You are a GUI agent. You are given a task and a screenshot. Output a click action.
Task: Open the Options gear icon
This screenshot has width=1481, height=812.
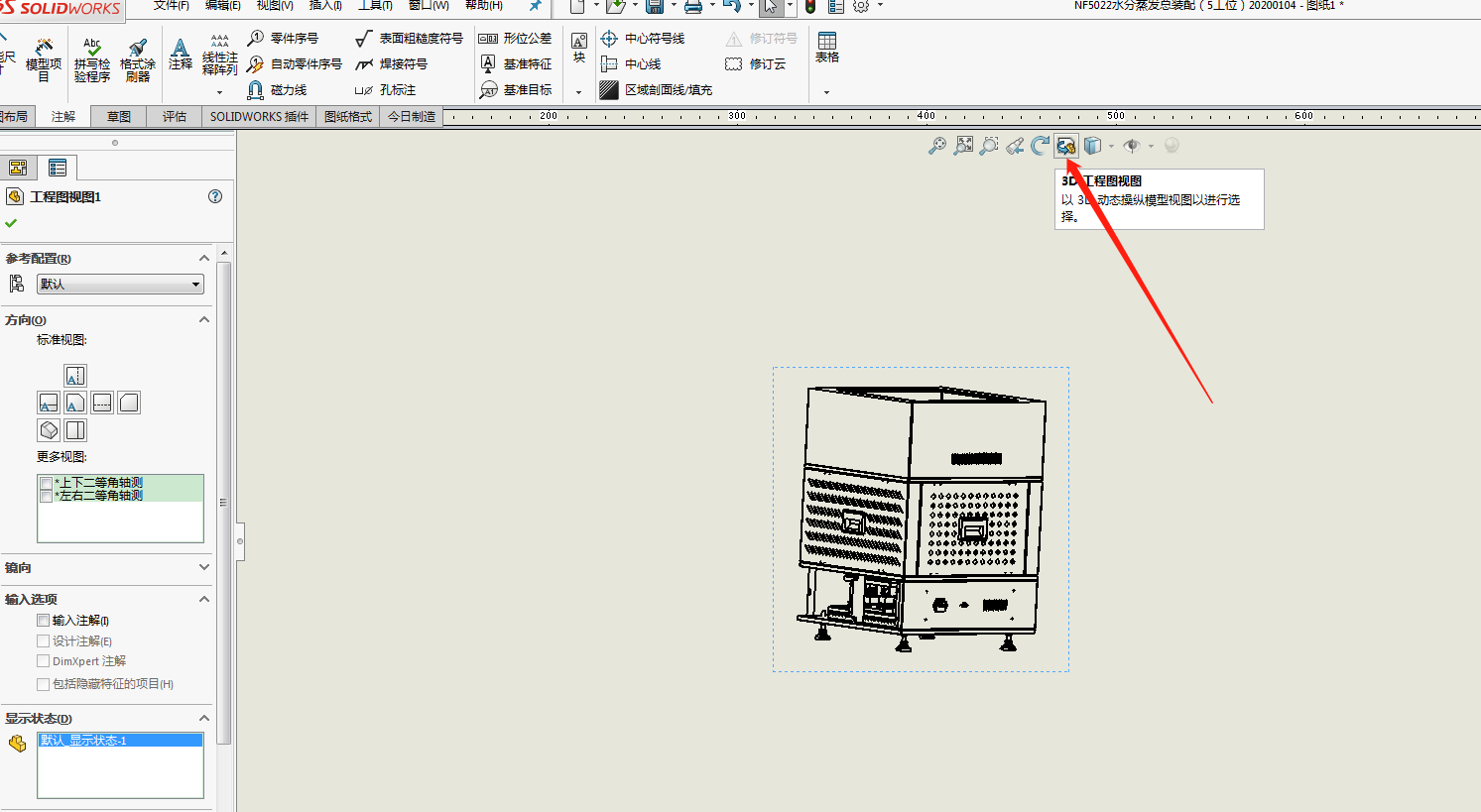(861, 6)
